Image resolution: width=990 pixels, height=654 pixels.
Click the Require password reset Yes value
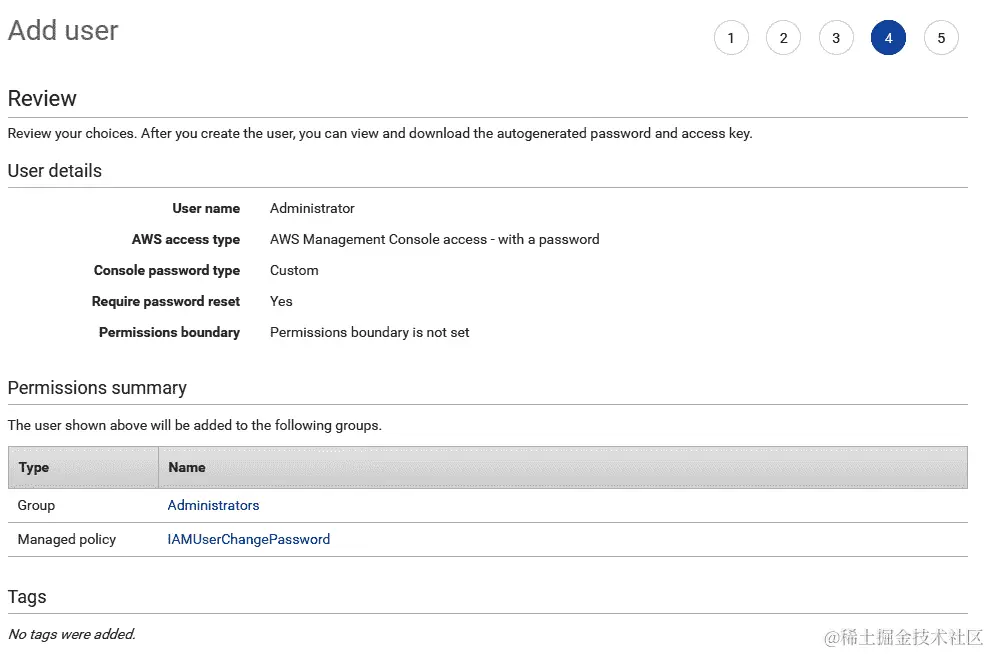(x=281, y=301)
